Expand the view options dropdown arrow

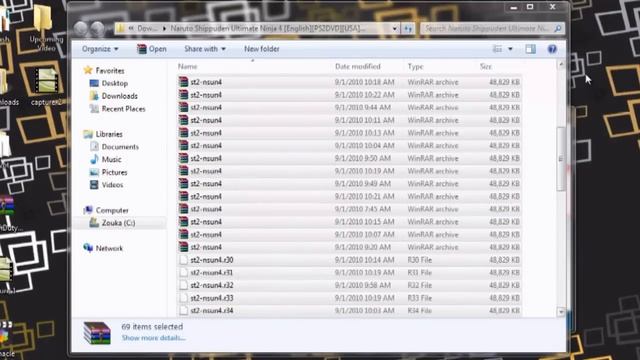[x=510, y=49]
